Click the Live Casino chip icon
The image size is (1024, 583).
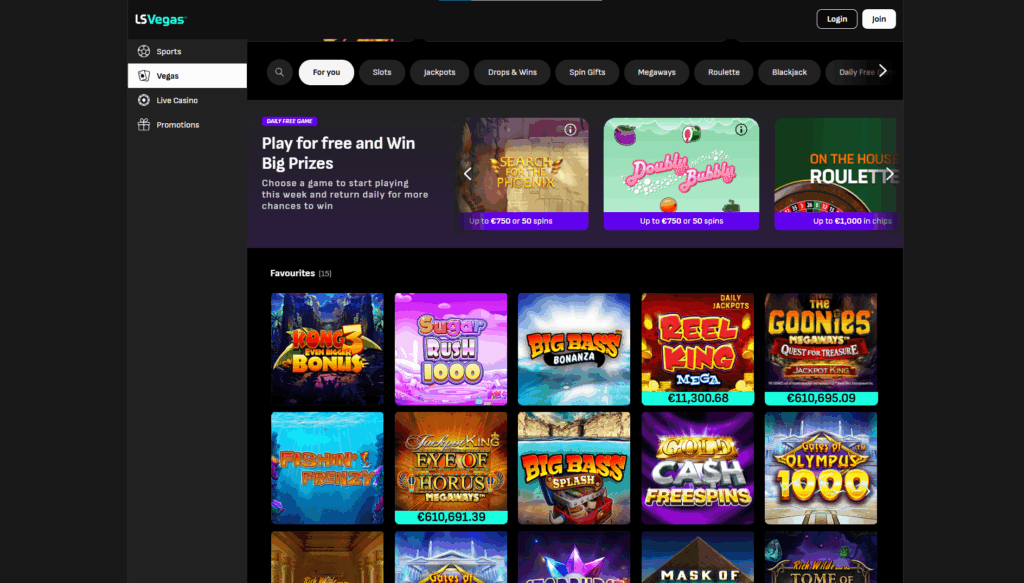(144, 100)
